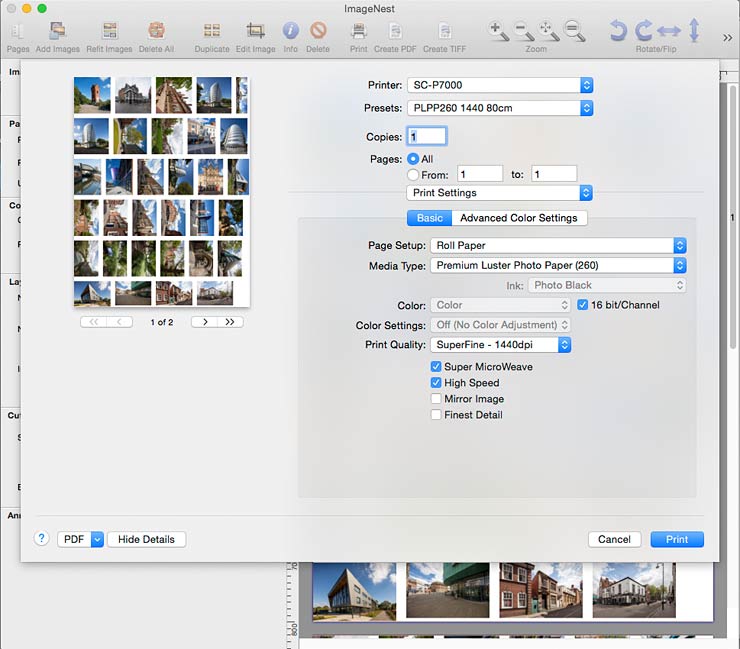
Task: Open the Printer dropdown SC-P7000
Action: tap(500, 85)
